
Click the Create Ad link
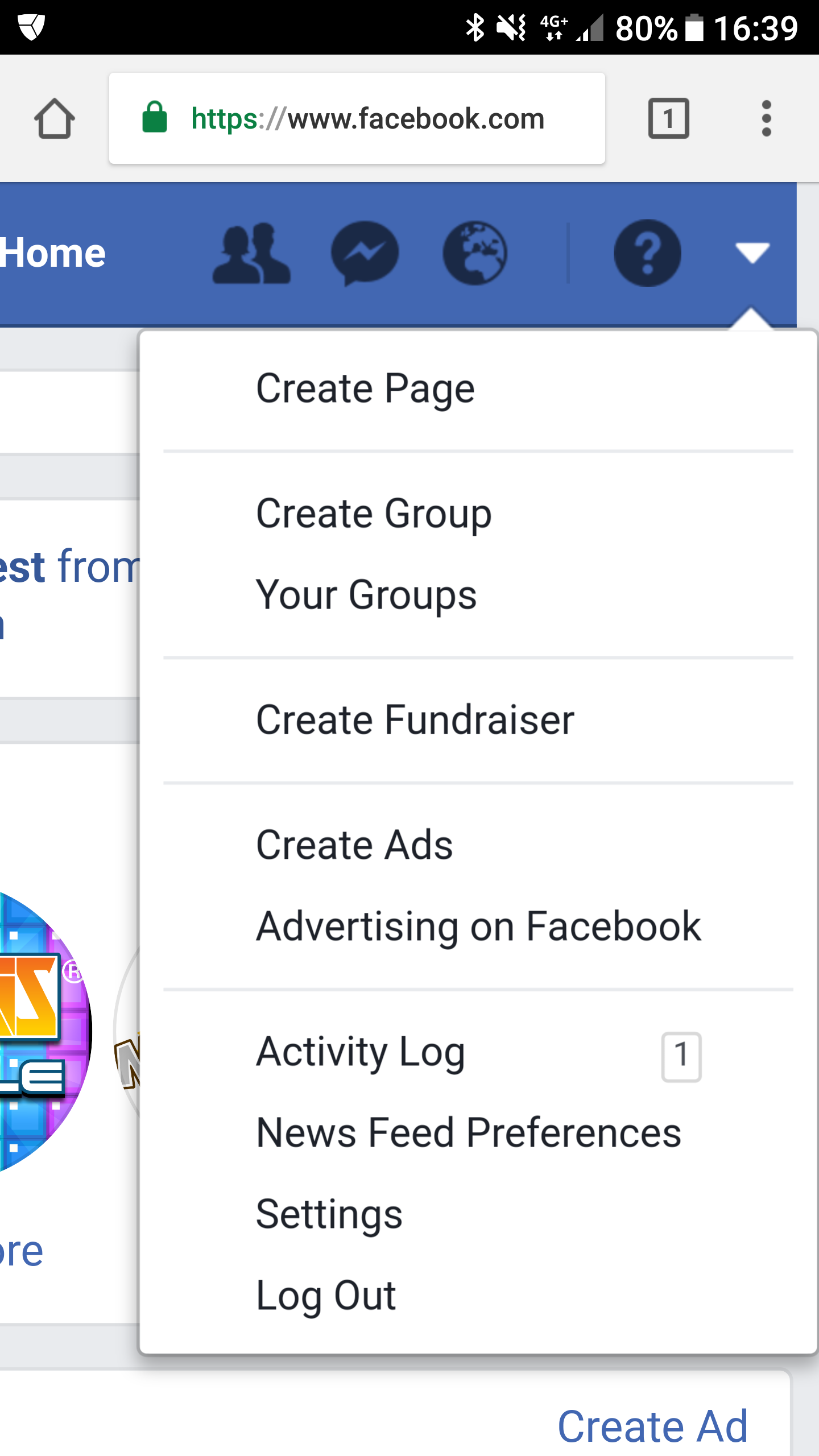click(652, 1426)
